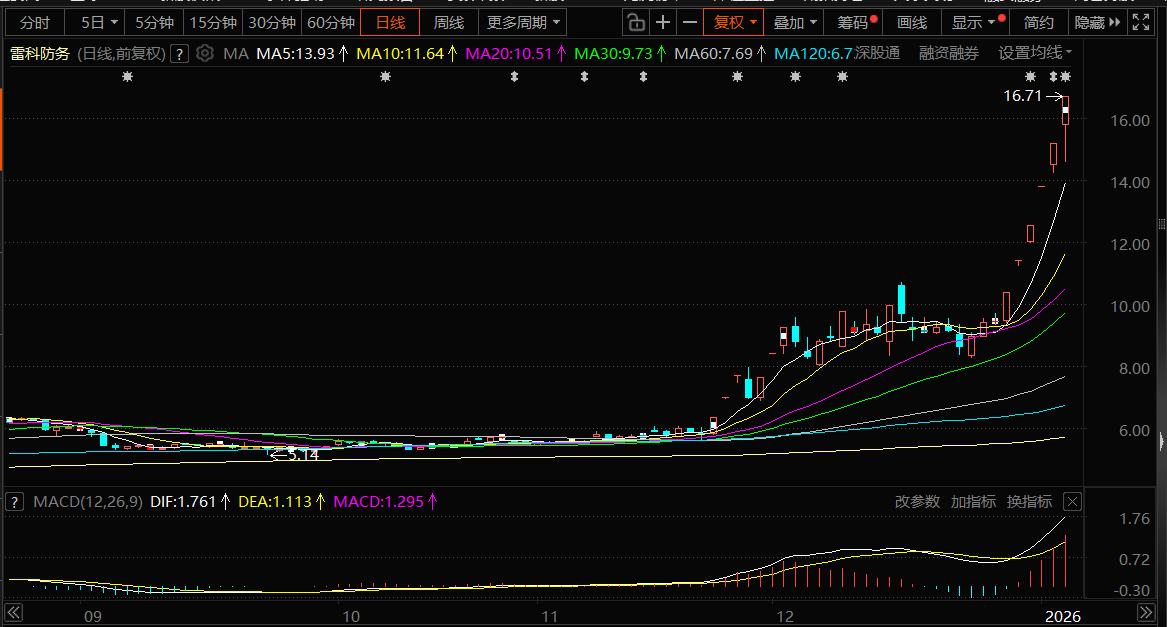Click 改参数 to edit MACD parameters

coord(917,502)
